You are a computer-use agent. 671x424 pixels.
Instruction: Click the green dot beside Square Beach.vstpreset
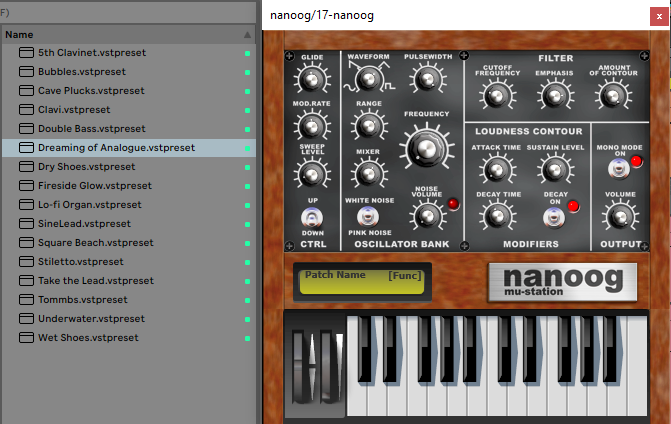tap(247, 243)
